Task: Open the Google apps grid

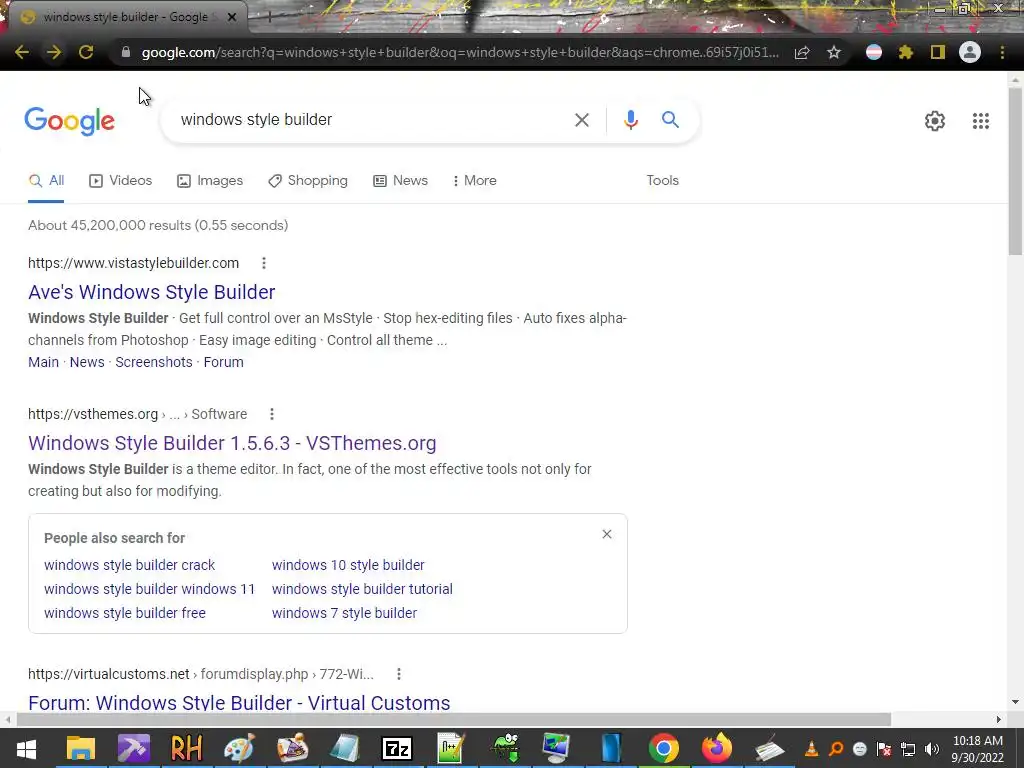Action: [980, 121]
